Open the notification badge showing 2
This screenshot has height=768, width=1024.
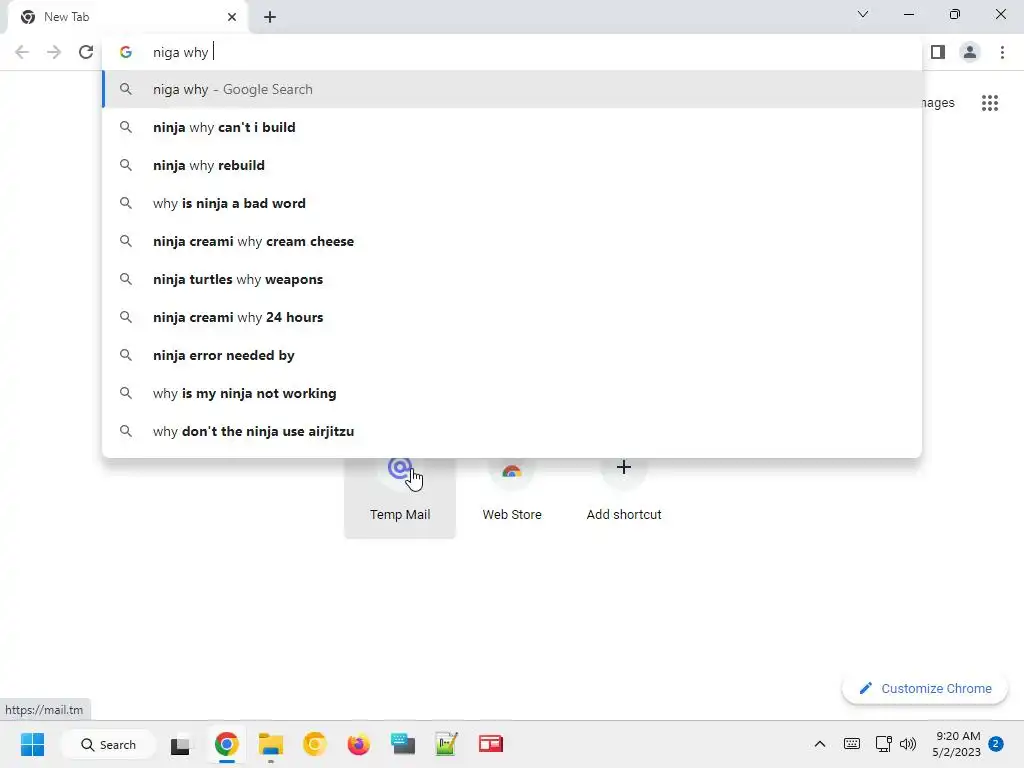[x=996, y=744]
